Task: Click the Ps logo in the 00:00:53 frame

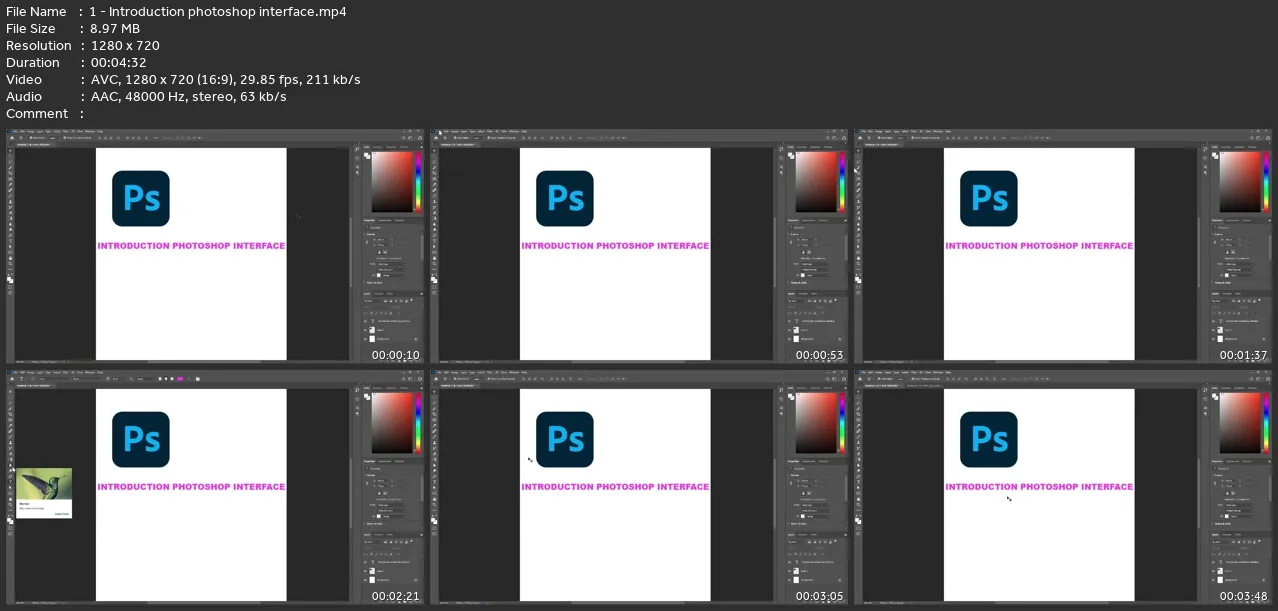Action: click(x=565, y=198)
